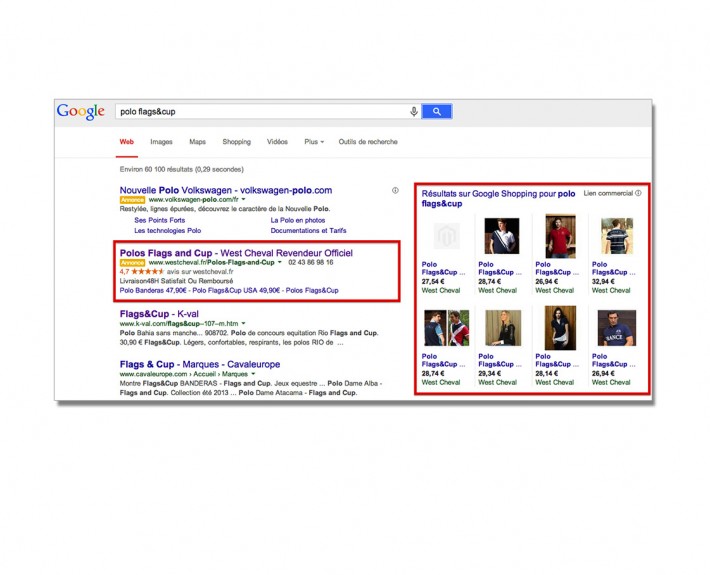Open Polos Flags and Cup West Cheval ad
The width and height of the screenshot is (710, 575).
pos(236,253)
